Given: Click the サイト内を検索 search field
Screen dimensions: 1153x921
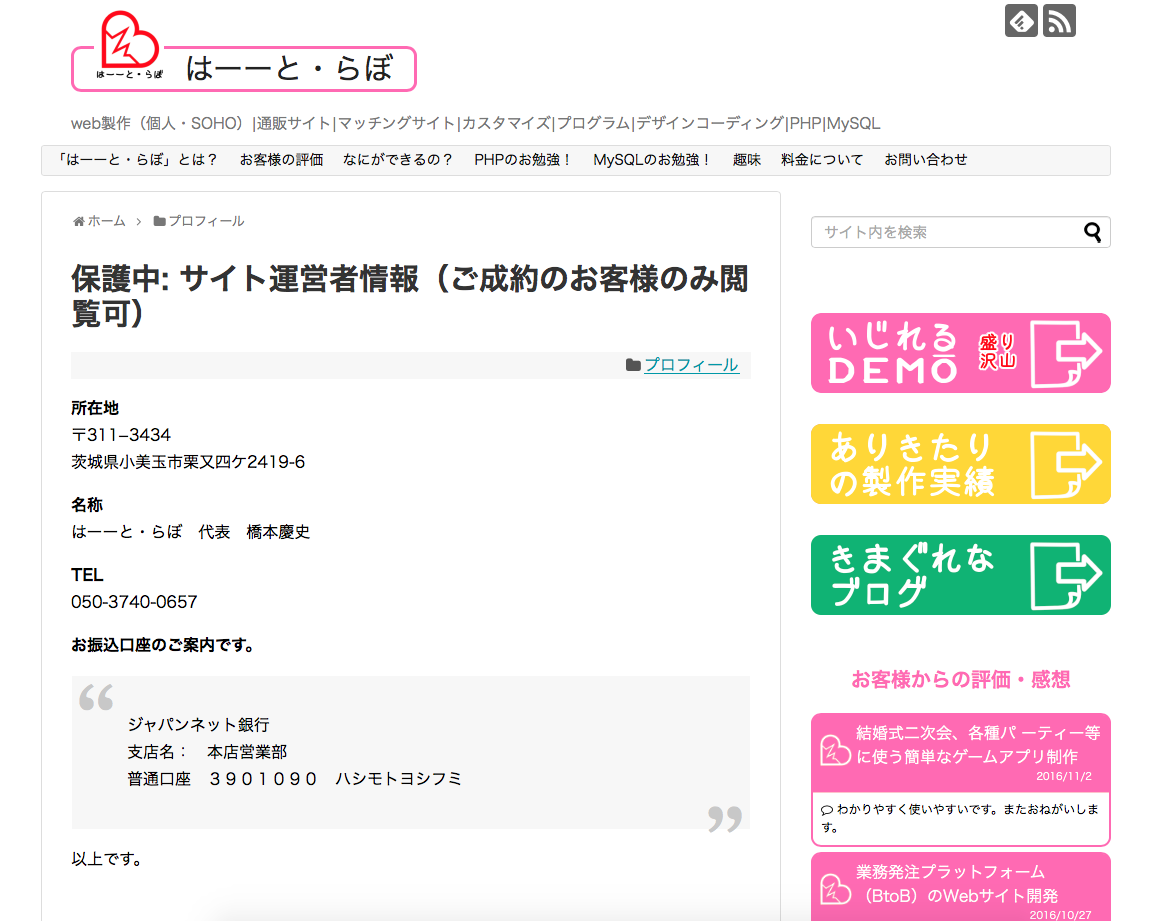Looking at the screenshot, I should click(930, 231).
